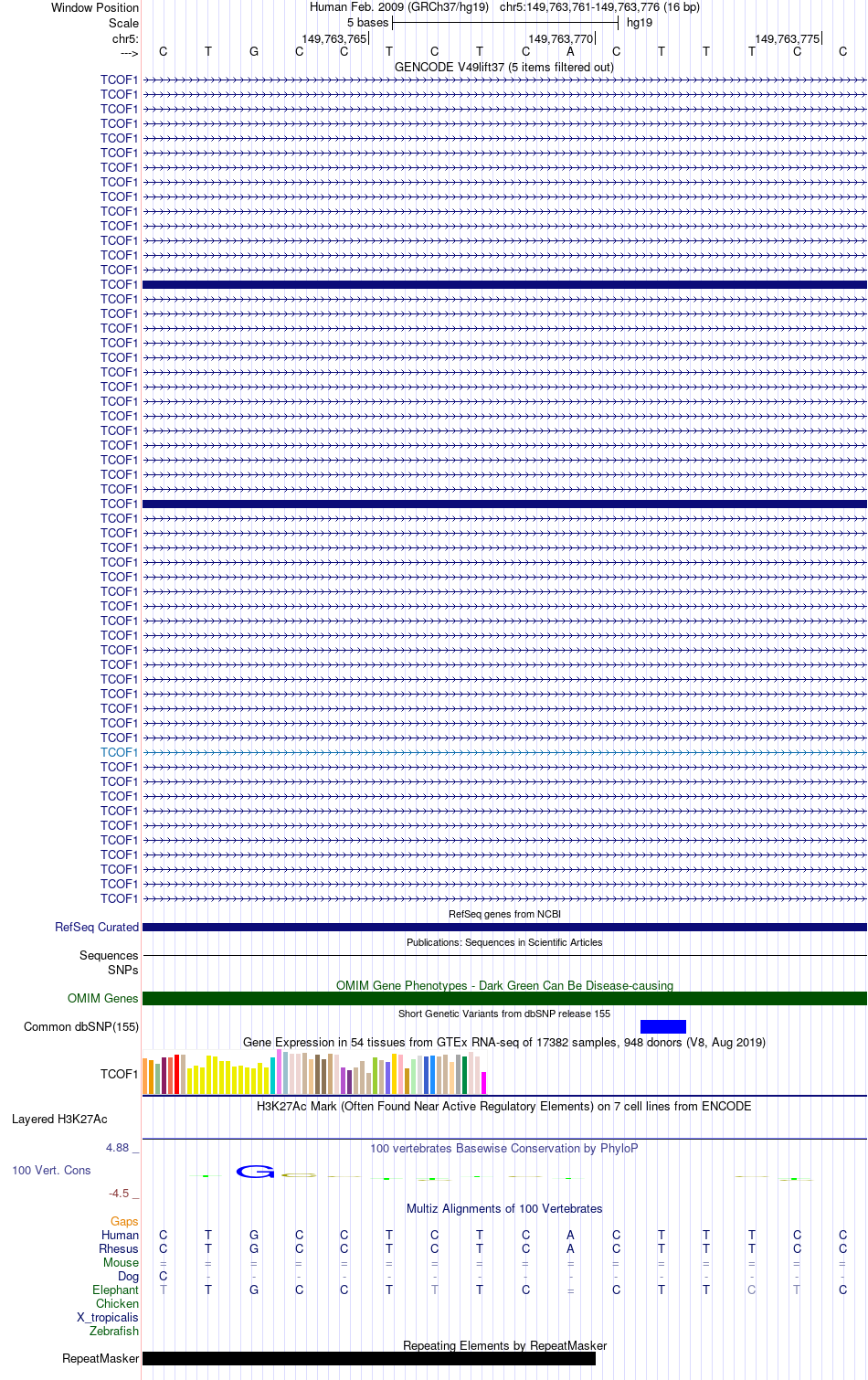Click the Chicken alignment row label
Image resolution: width=868 pixels, height=1380 pixels.
[x=117, y=1303]
